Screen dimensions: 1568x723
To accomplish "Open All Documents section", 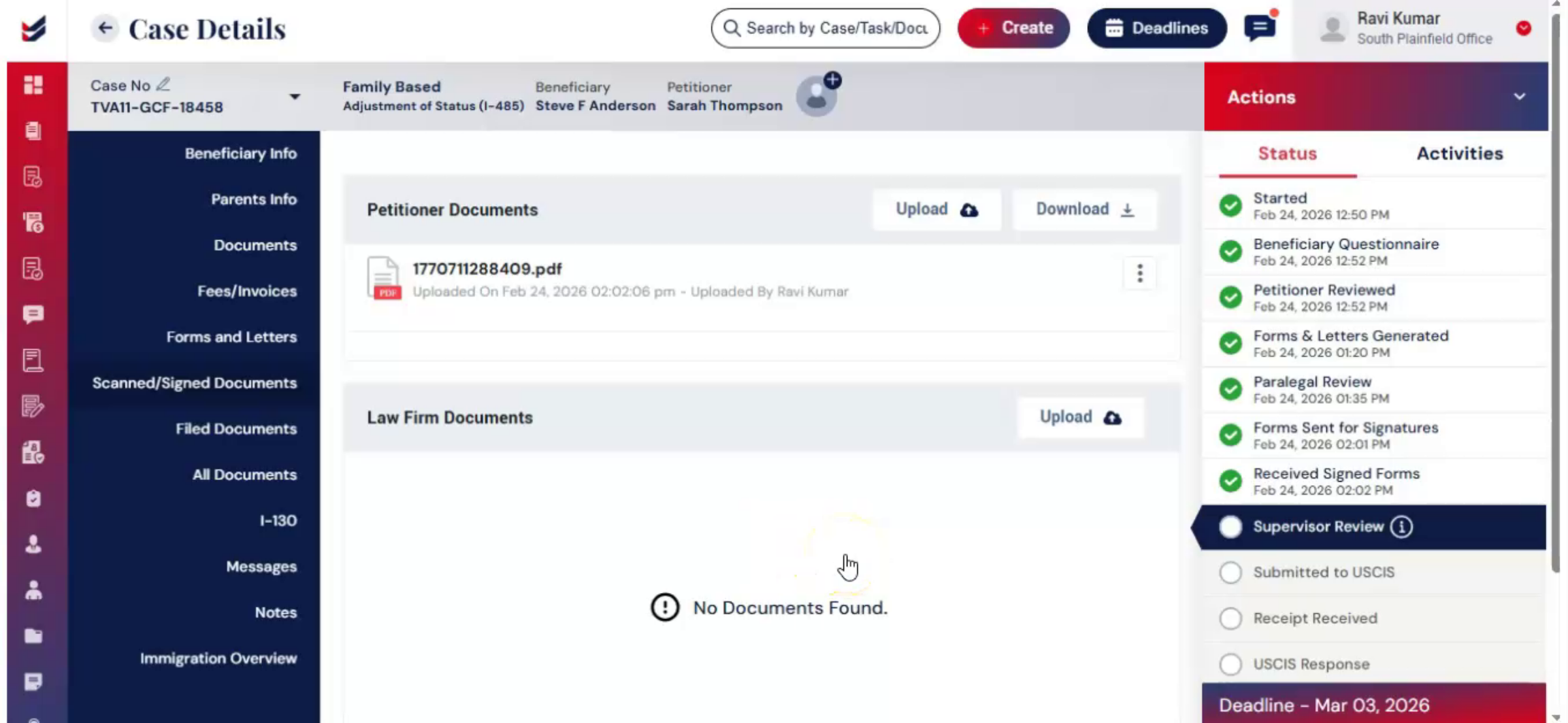I will pos(244,475).
